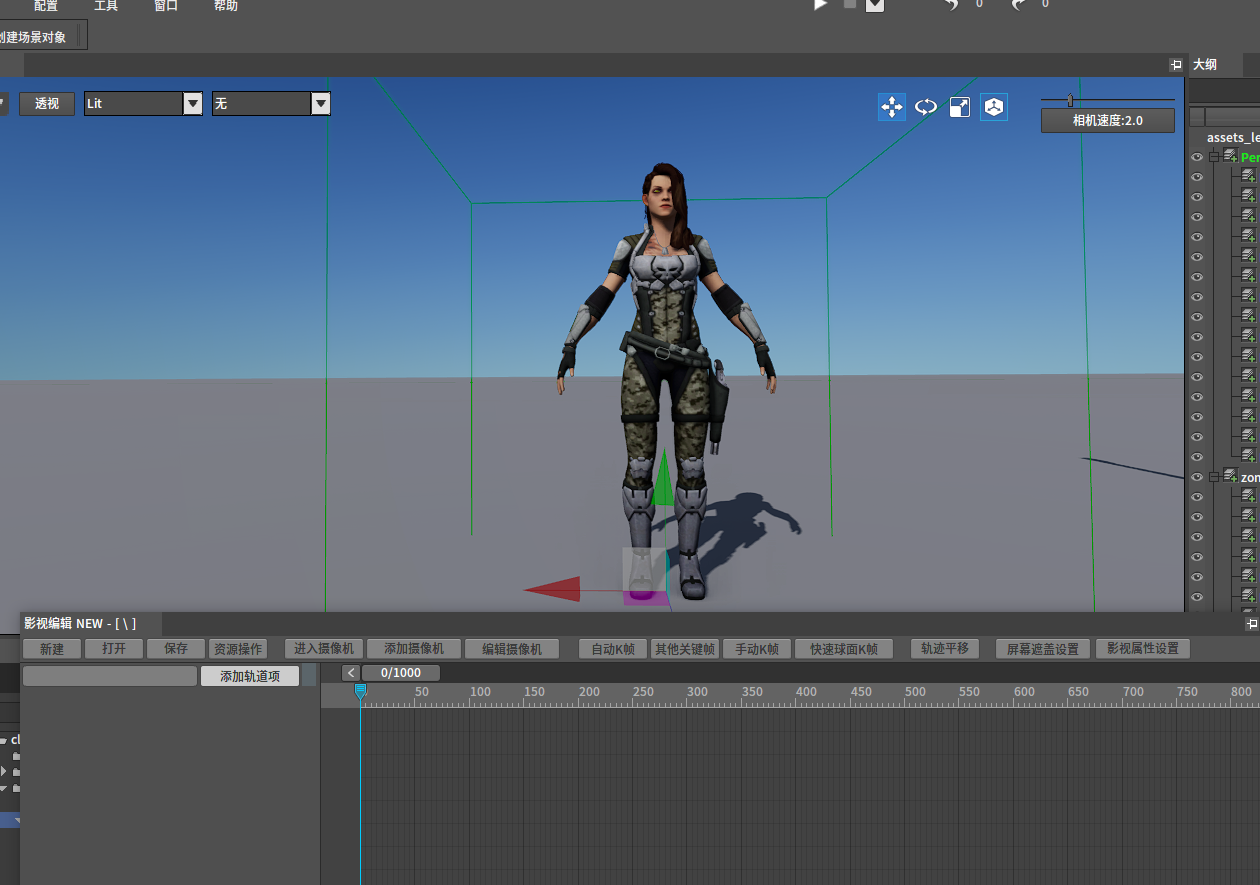Collapse the Per tree node in outline
The image size is (1260, 885).
(x=1214, y=157)
